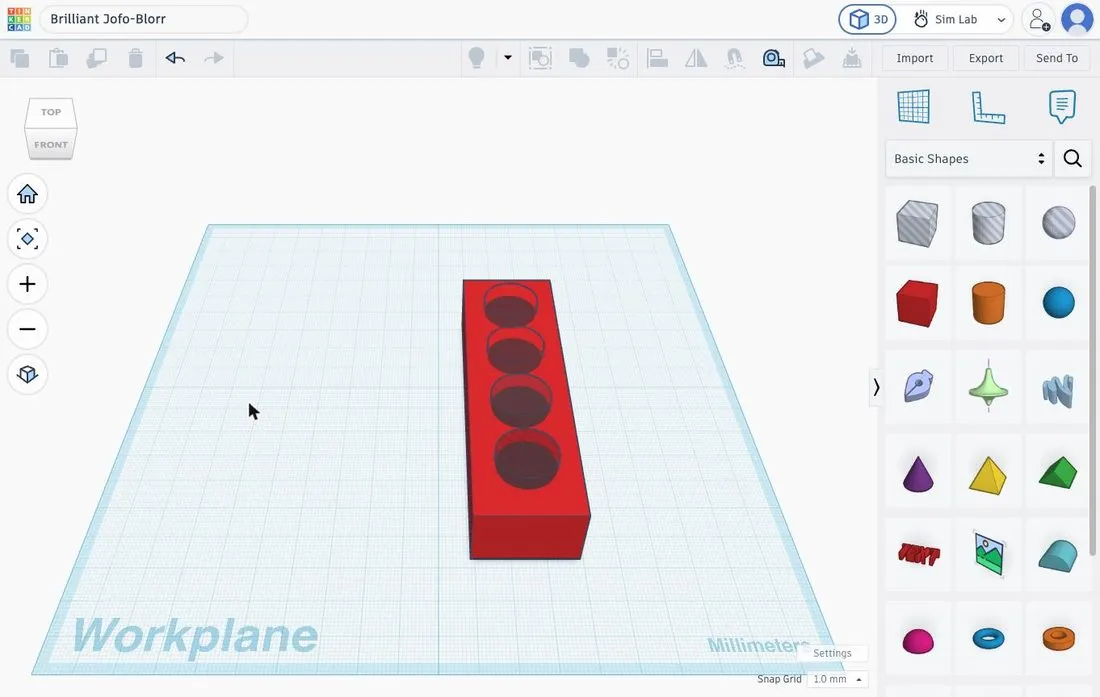
Task: Click the Export button
Action: 986,58
